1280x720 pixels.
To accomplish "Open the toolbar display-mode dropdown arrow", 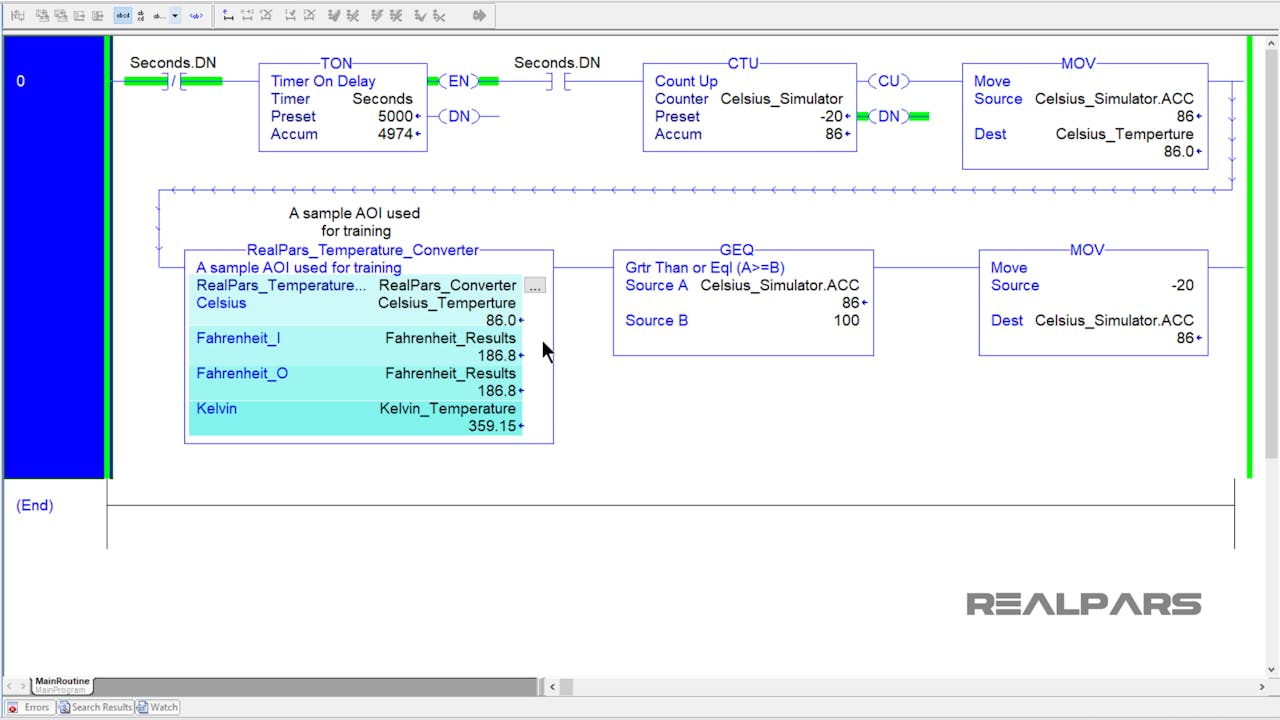I will tap(174, 15).
